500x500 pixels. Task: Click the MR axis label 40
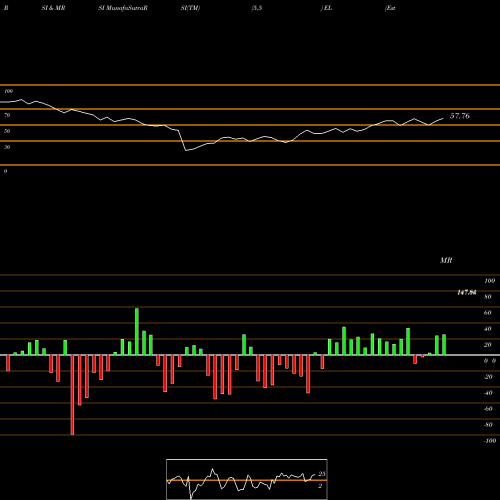pyautogui.click(x=488, y=329)
